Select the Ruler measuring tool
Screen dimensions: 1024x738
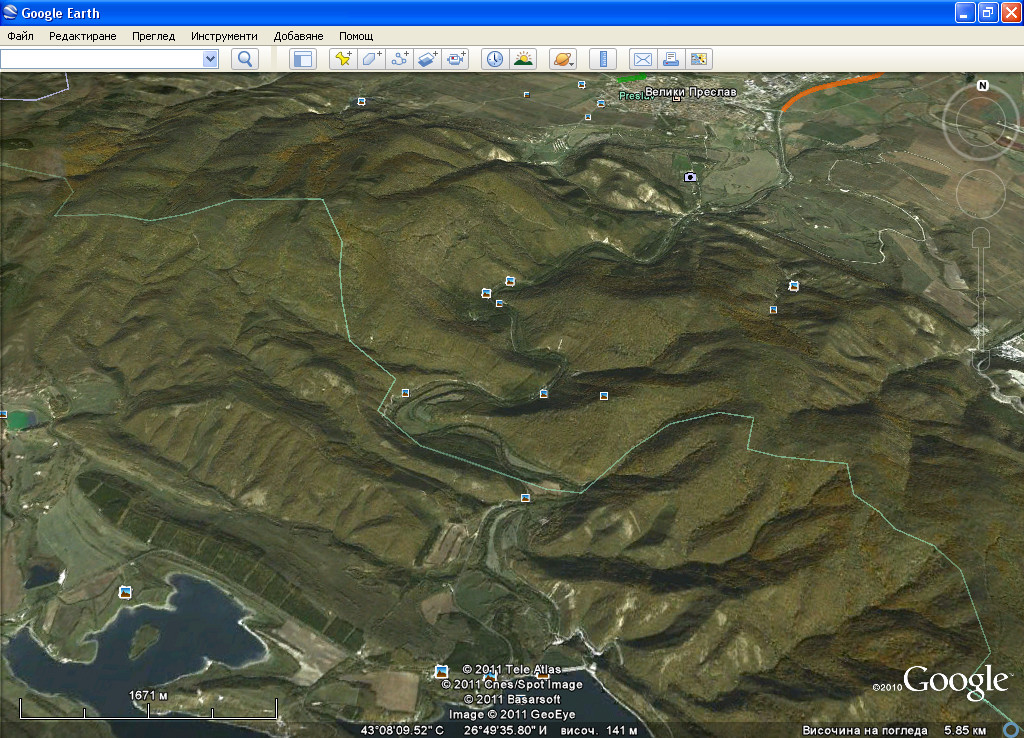(x=603, y=59)
